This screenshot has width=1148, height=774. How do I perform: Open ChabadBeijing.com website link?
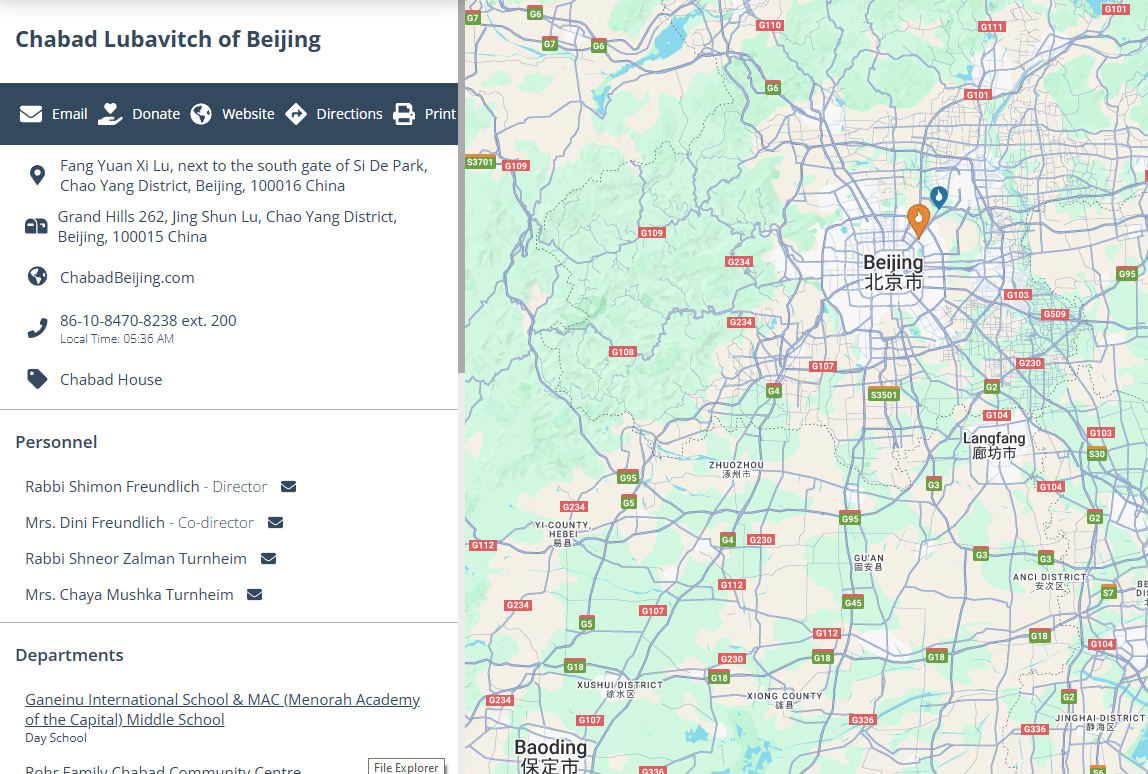[127, 278]
